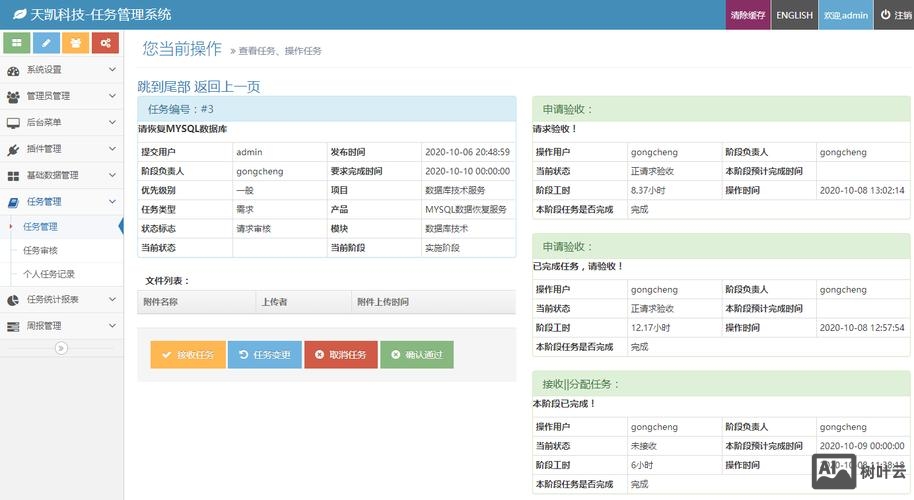Expand the 后台菜单 menu chevron
914x500 pixels.
click(x=113, y=122)
